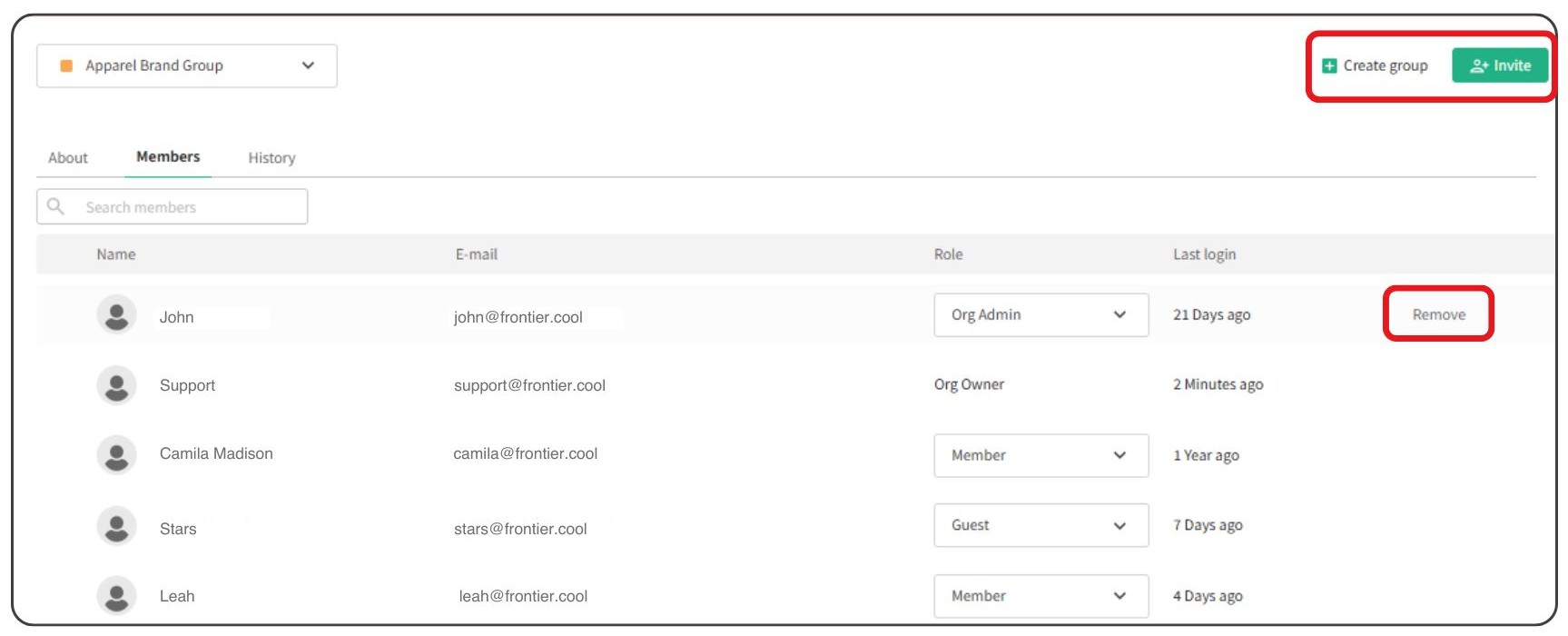This screenshot has width=1568, height=636.
Task: Click Camila Madison's avatar icon
Action: click(116, 454)
